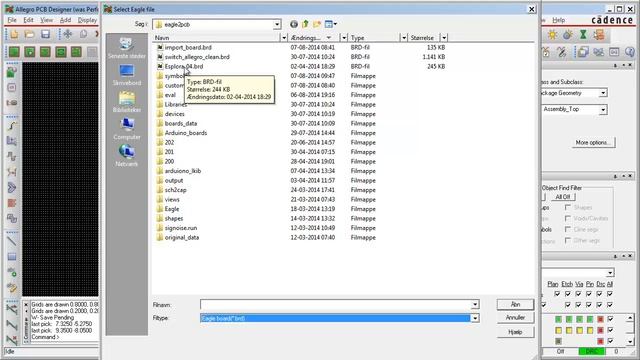The image size is (640, 360).
Task: Click stacked windows icon in Allegro right toolbar
Action: click(x=583, y=52)
